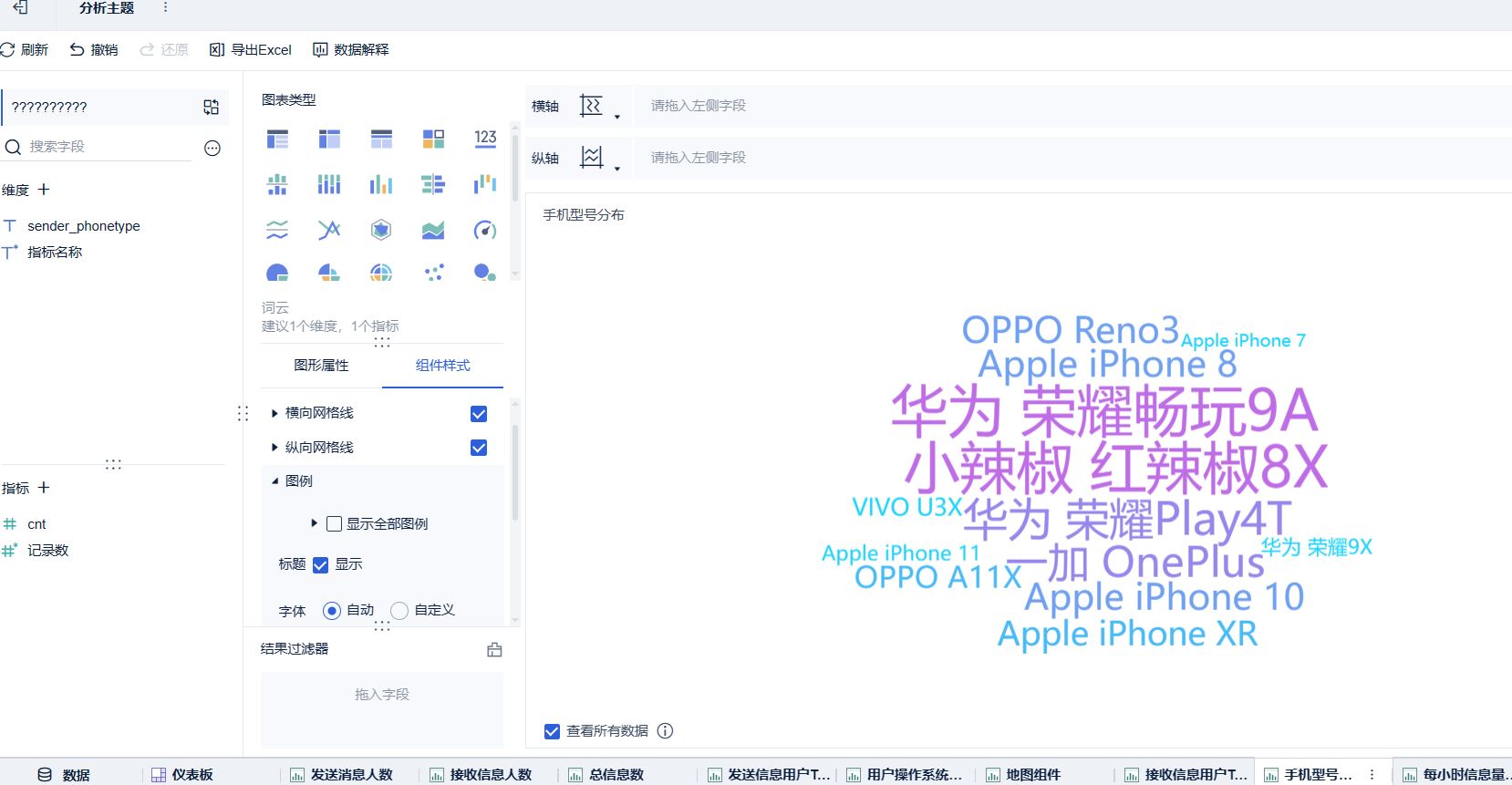The height and width of the screenshot is (785, 1512).
Task: Collapse the 图例 section
Action: (x=274, y=481)
